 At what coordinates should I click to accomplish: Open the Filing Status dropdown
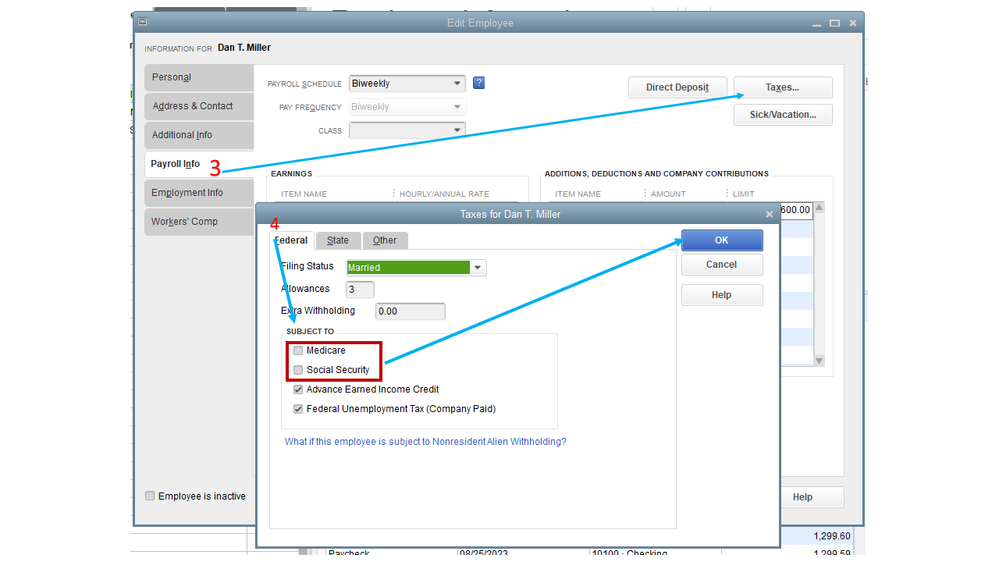tap(478, 268)
